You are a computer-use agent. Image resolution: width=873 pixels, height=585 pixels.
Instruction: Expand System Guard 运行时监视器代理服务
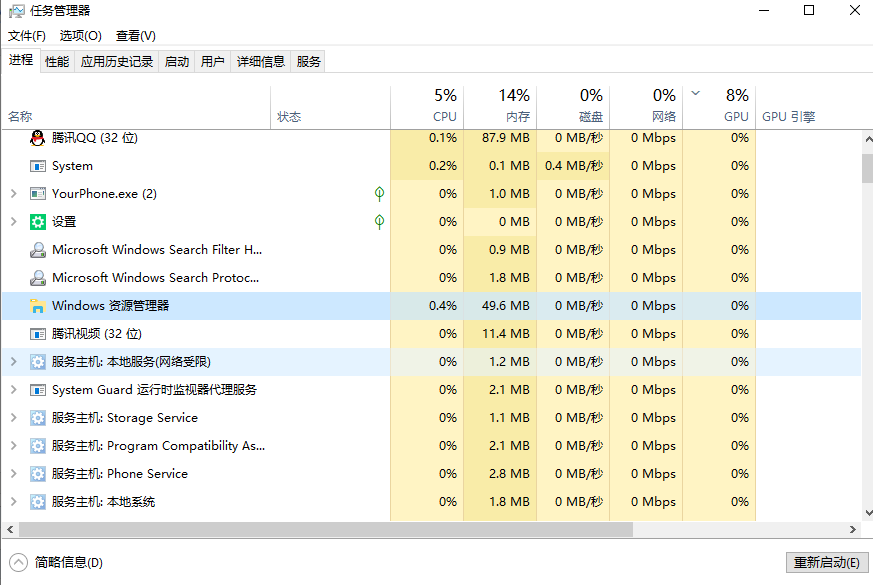tap(13, 390)
